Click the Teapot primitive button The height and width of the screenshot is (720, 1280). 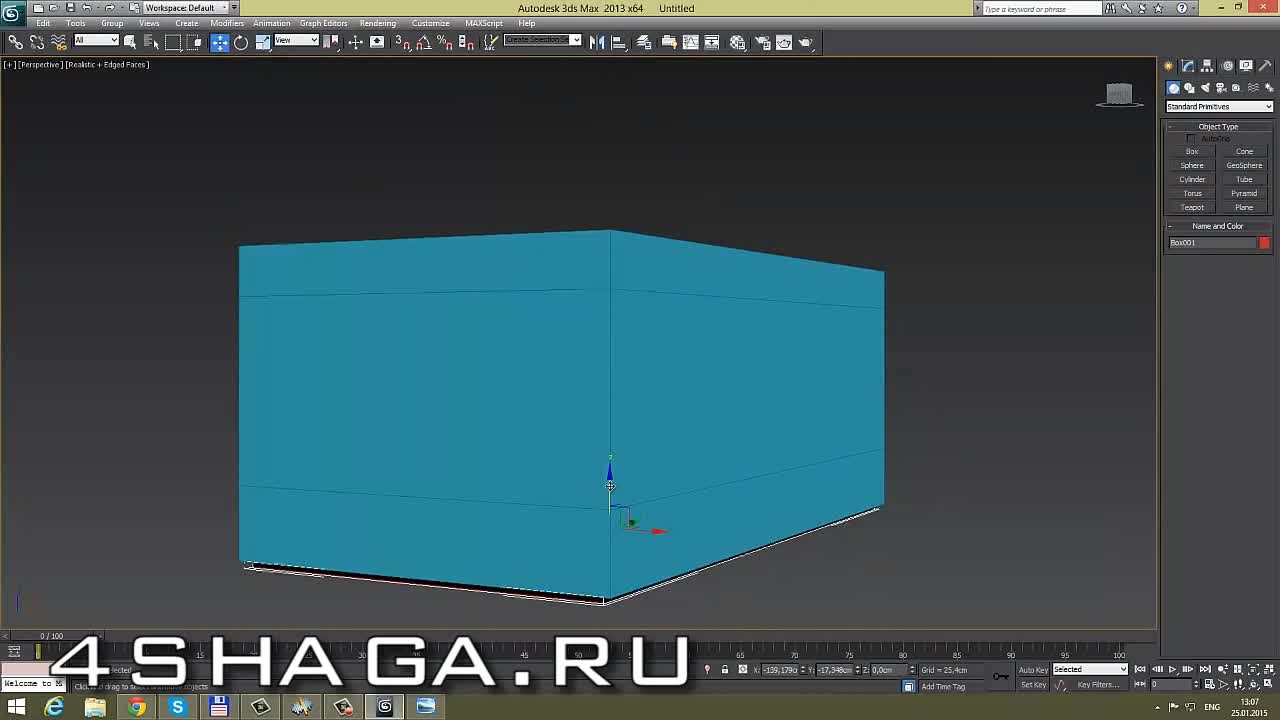click(x=1192, y=208)
